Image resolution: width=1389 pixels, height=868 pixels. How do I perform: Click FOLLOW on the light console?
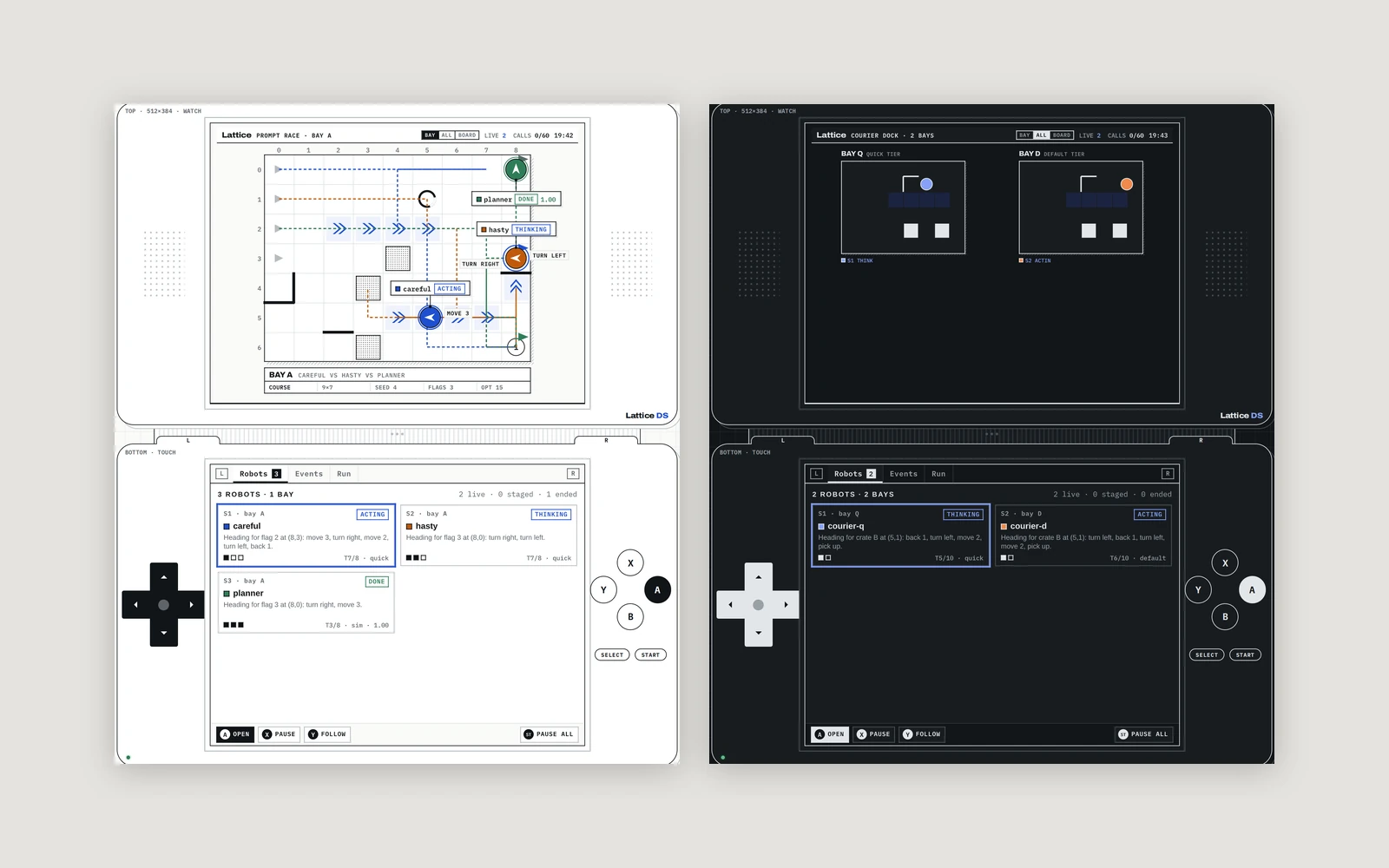point(327,734)
